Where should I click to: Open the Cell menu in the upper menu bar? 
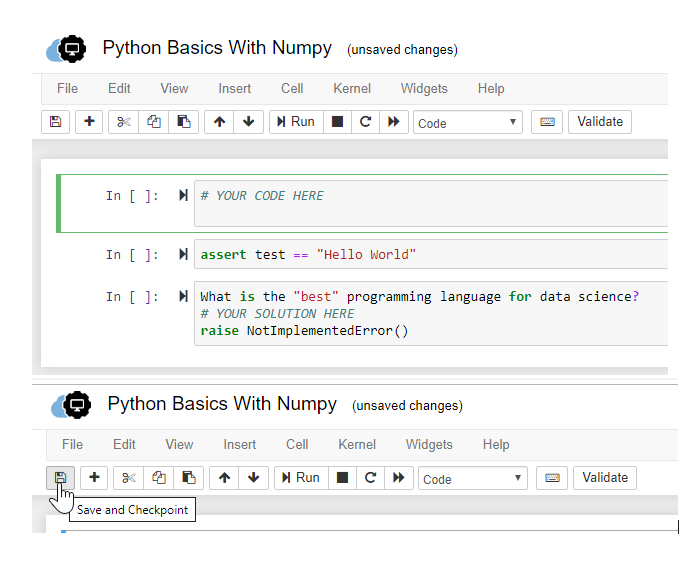coord(292,89)
